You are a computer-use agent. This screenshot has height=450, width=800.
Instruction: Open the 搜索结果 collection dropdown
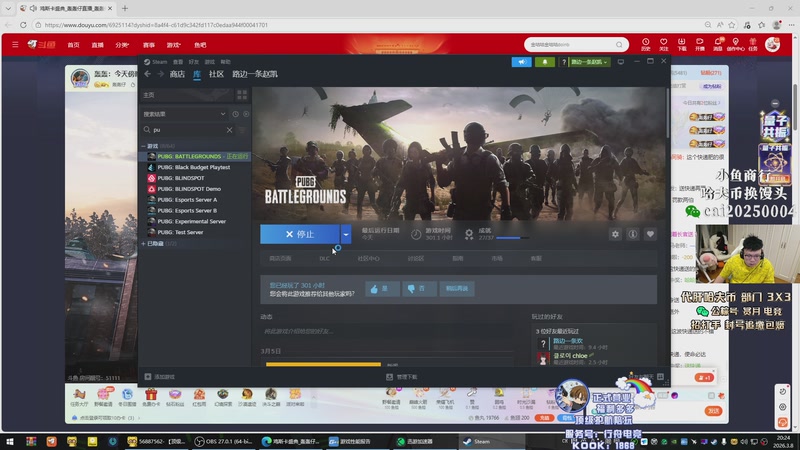(222, 114)
